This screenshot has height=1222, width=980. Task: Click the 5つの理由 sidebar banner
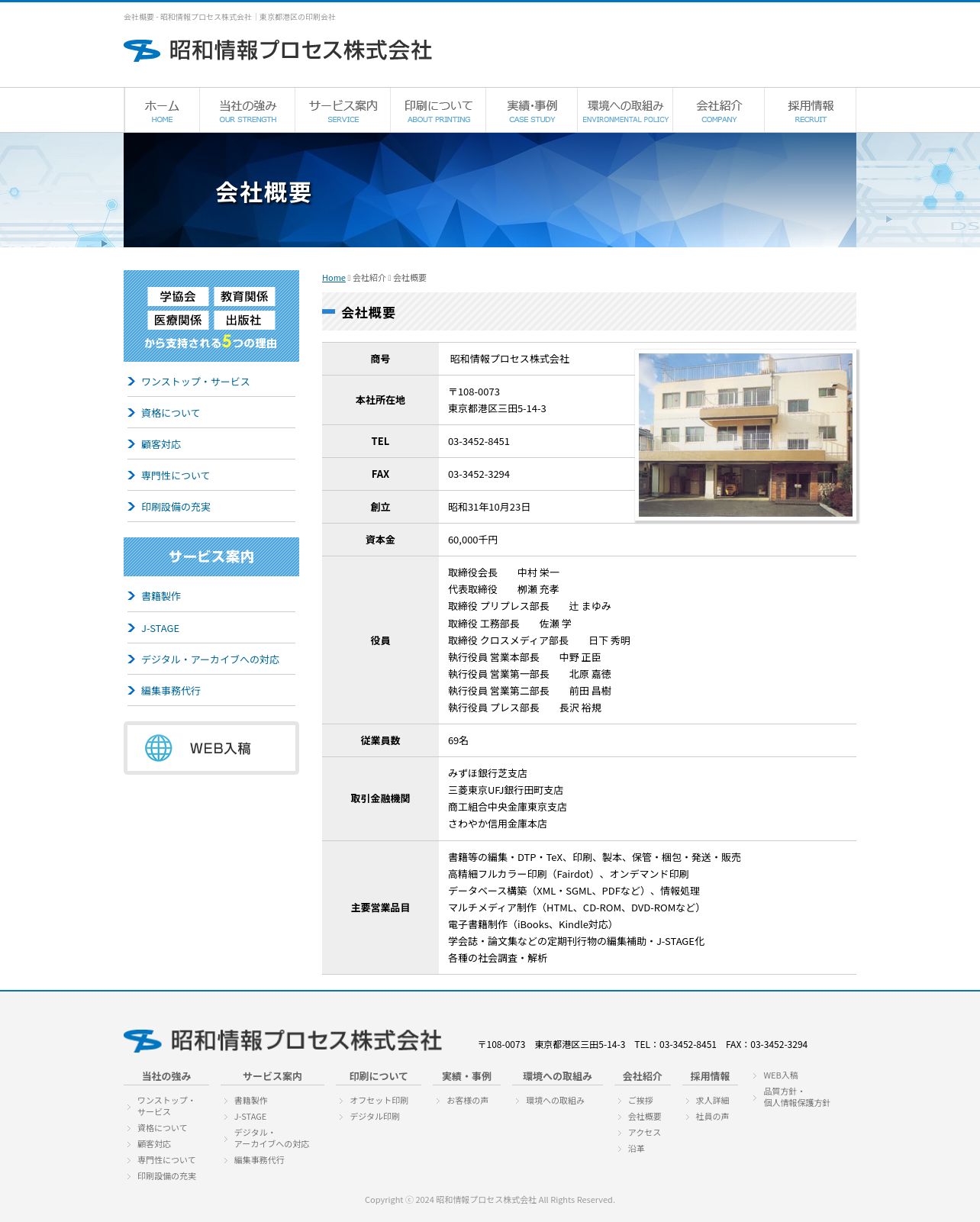coord(211,316)
